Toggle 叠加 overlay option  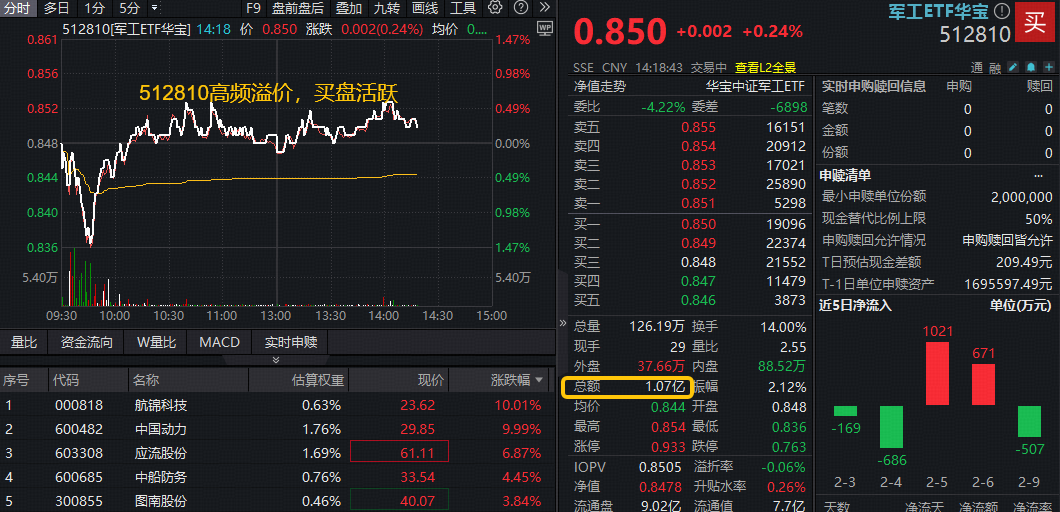pyautogui.click(x=349, y=8)
